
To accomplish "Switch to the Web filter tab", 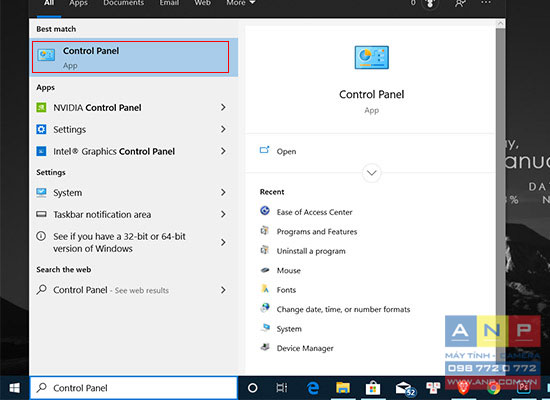I will 202,3.
